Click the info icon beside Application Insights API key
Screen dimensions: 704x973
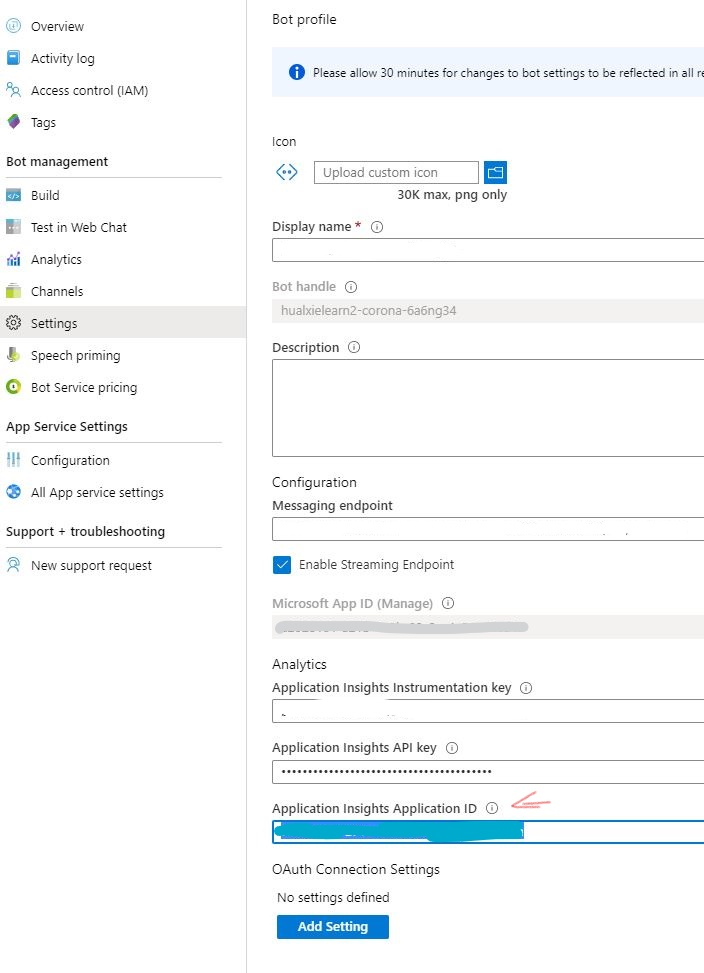coord(451,747)
